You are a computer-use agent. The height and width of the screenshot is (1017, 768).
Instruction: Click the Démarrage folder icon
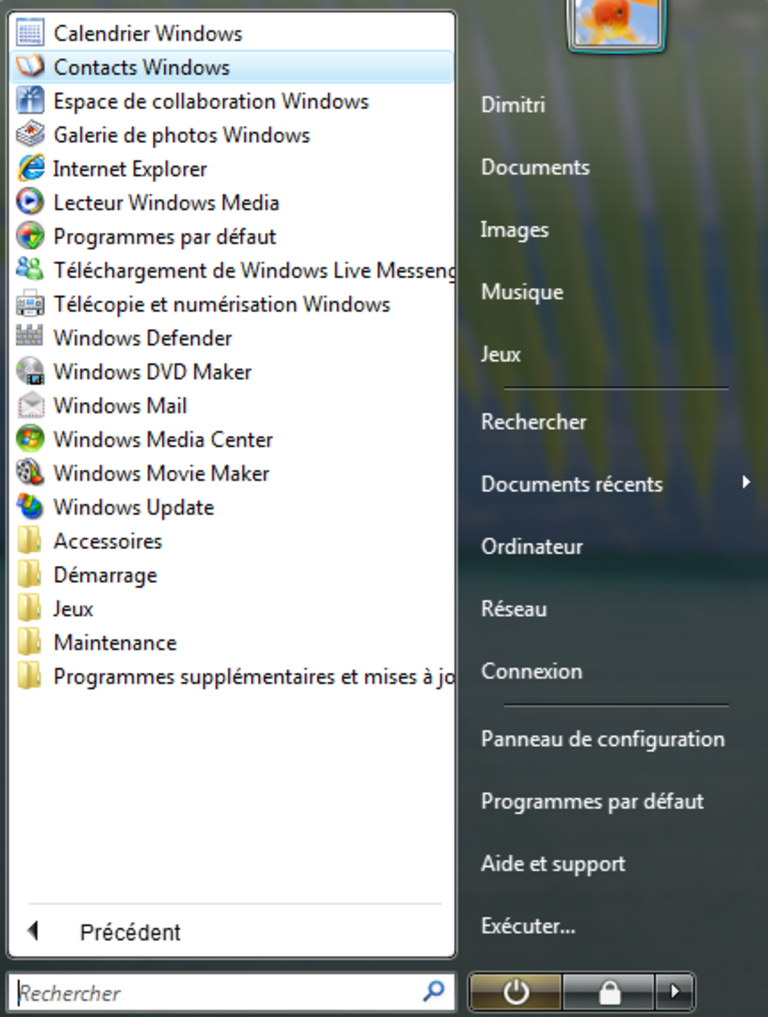30,574
